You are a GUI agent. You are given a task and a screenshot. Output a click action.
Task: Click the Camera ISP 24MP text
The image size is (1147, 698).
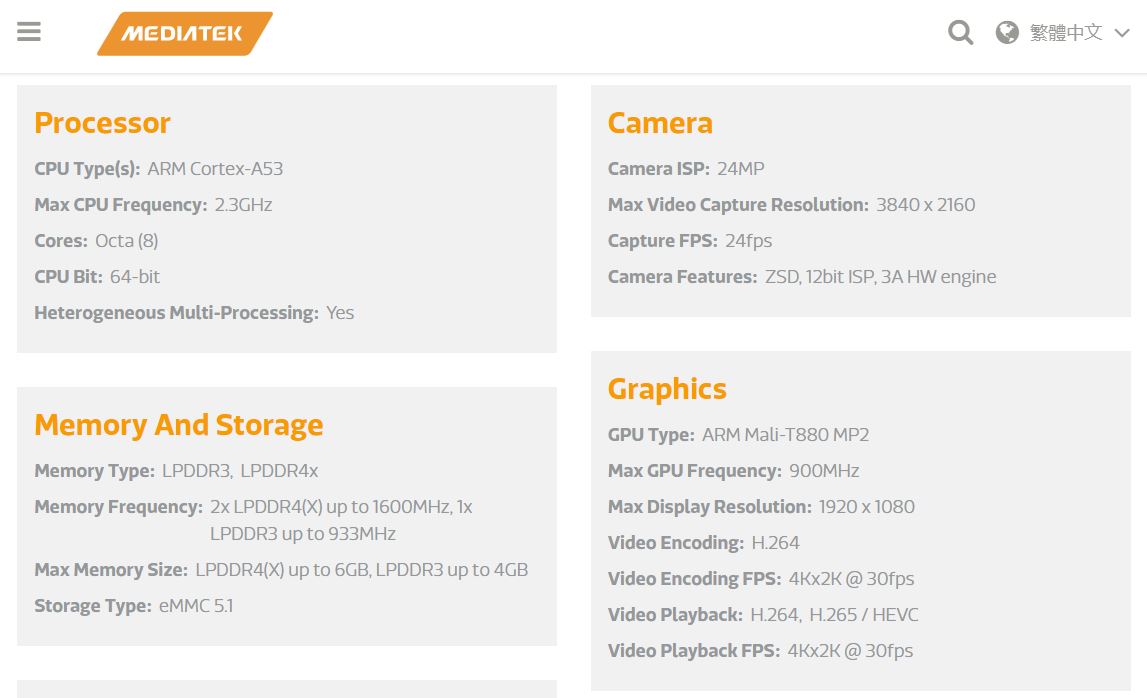pyautogui.click(x=740, y=169)
